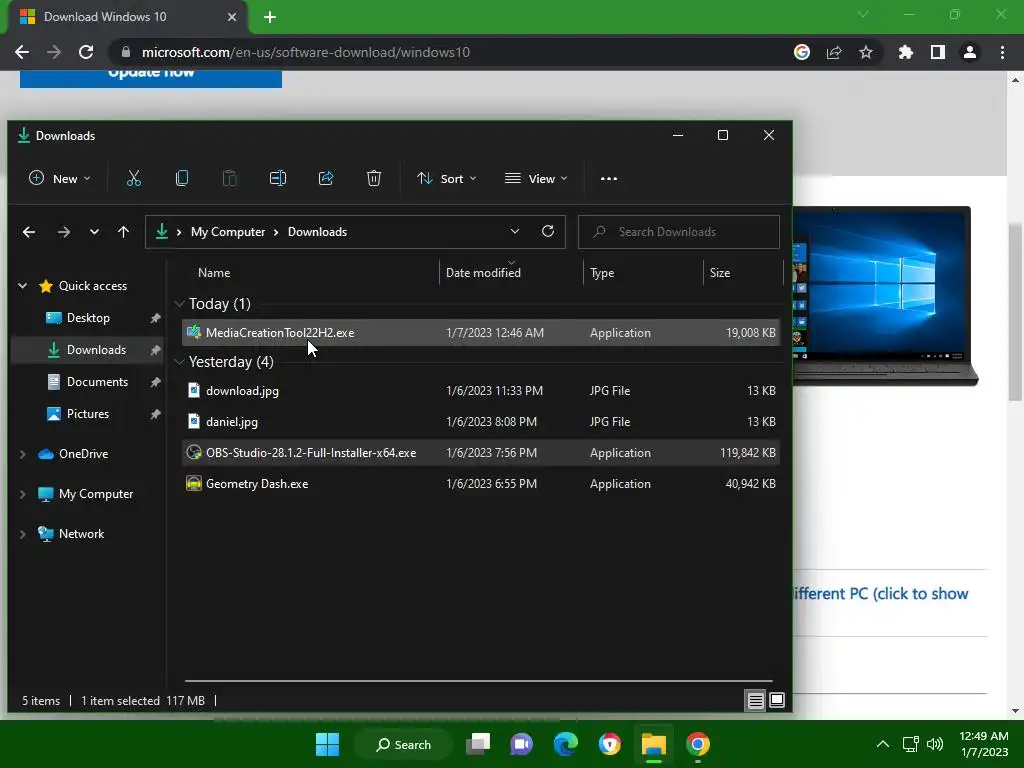The width and height of the screenshot is (1024, 768).
Task: Click My Computer in the breadcrumb path
Action: click(228, 232)
